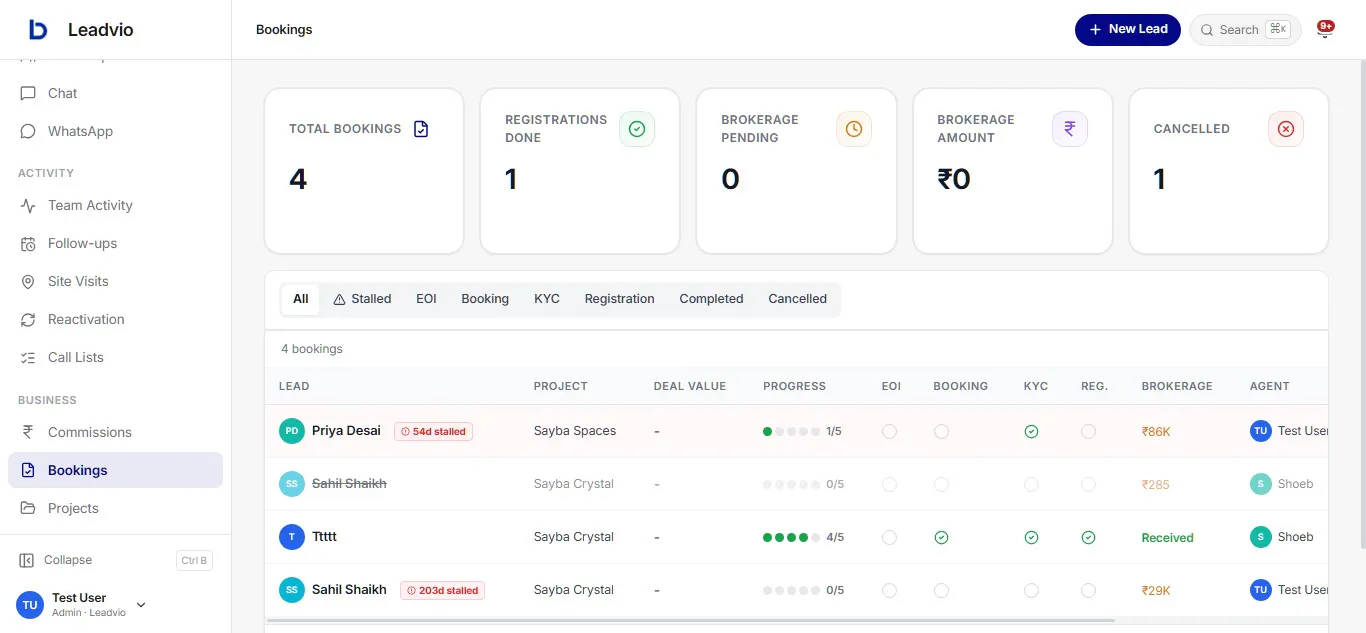This screenshot has width=1366, height=633.
Task: Click the Brokerage Pending clock icon
Action: click(x=853, y=129)
